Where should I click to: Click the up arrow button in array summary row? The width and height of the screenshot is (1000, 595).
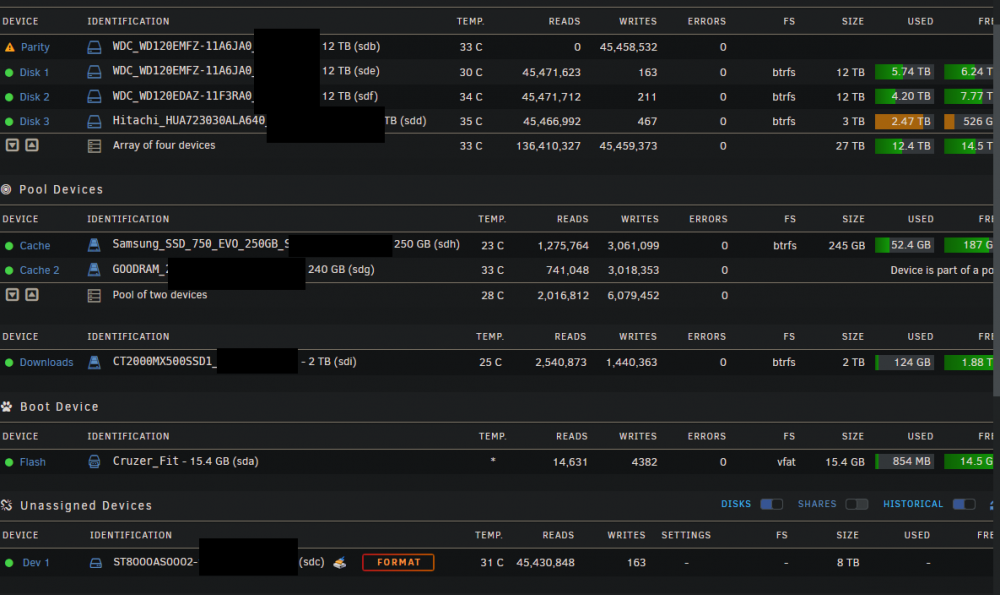coord(32,145)
